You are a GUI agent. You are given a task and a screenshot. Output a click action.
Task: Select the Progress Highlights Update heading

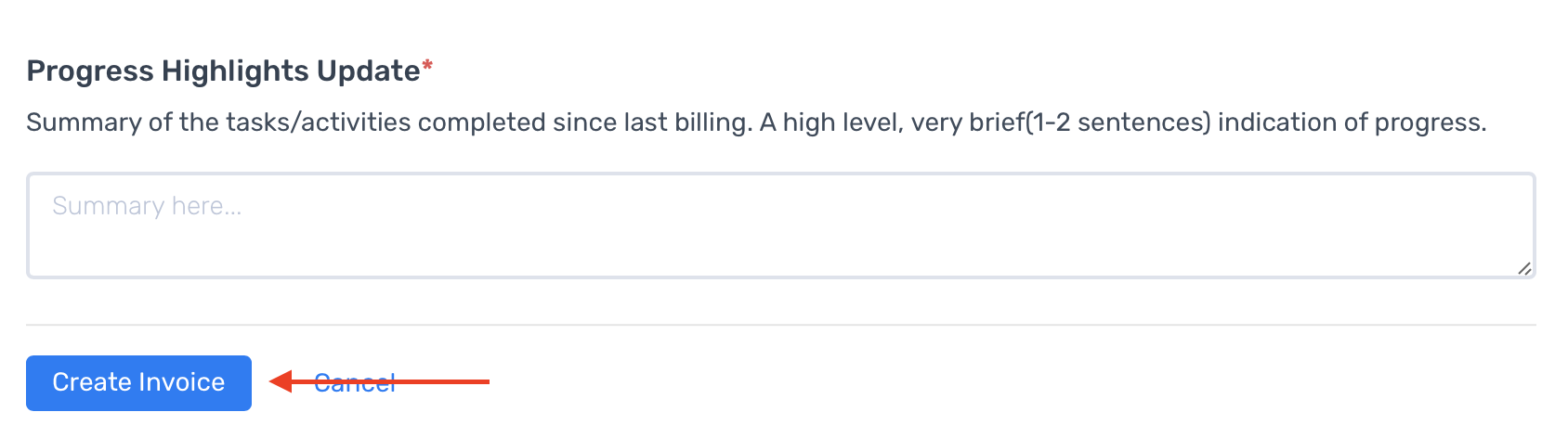pyautogui.click(x=223, y=71)
